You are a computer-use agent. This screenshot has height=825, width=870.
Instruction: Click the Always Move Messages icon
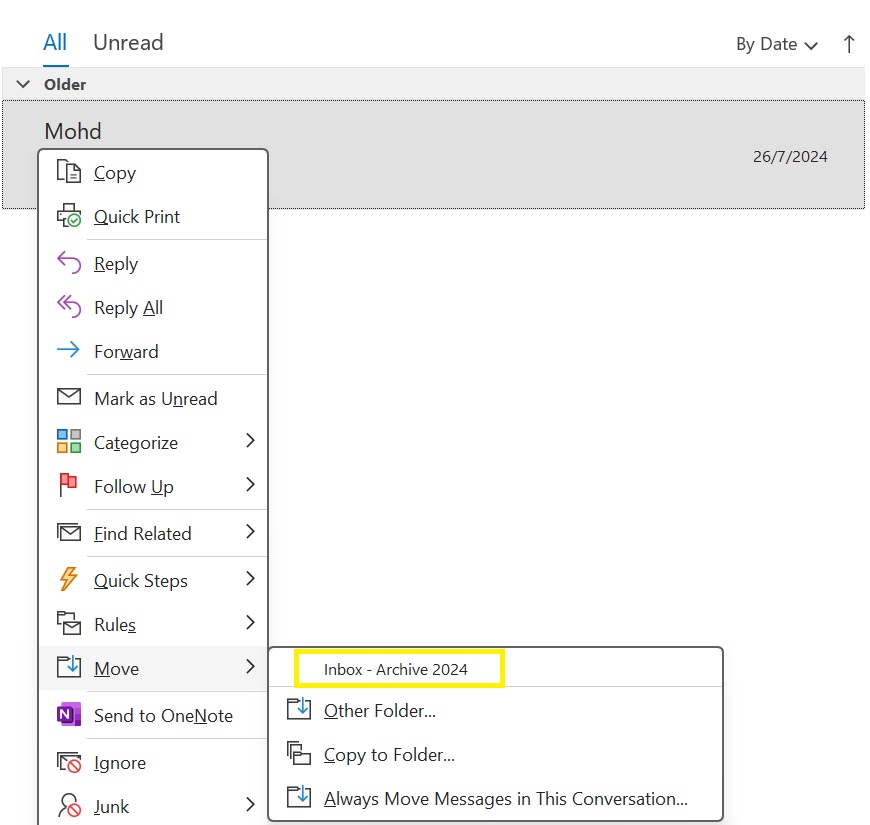(299, 797)
